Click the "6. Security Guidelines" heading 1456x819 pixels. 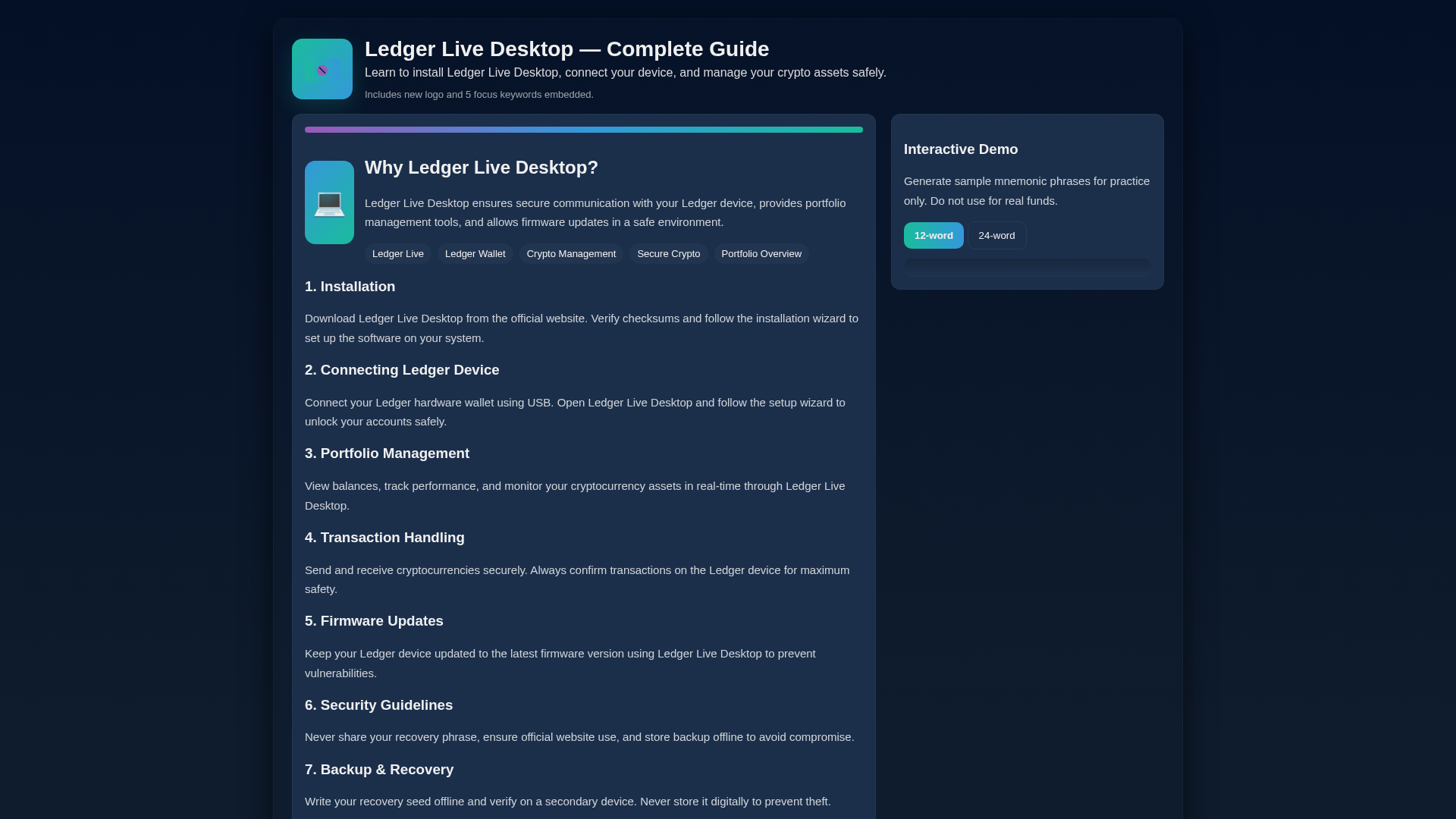378,705
